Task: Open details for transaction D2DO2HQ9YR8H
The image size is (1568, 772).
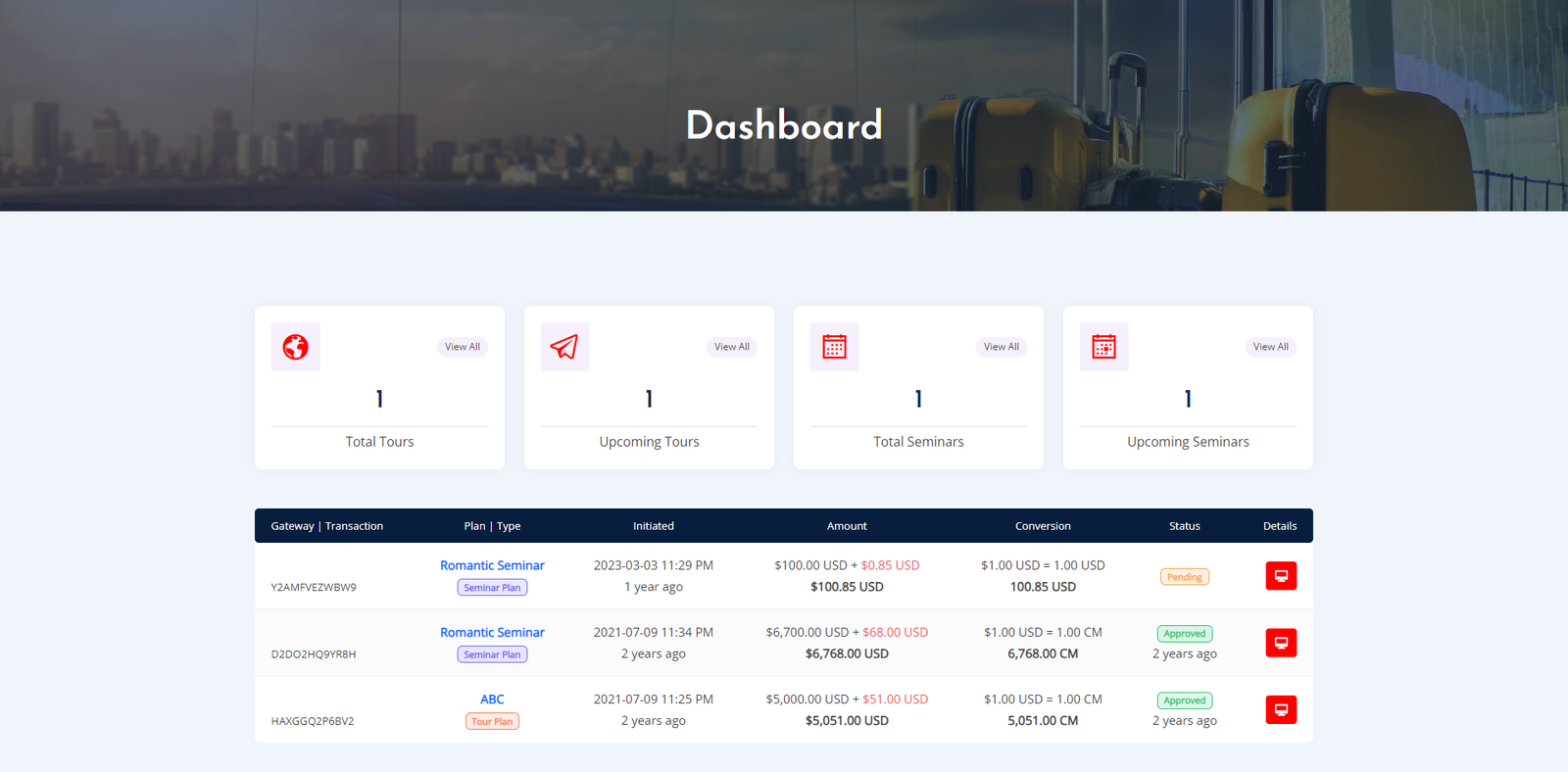Action: (1280, 643)
